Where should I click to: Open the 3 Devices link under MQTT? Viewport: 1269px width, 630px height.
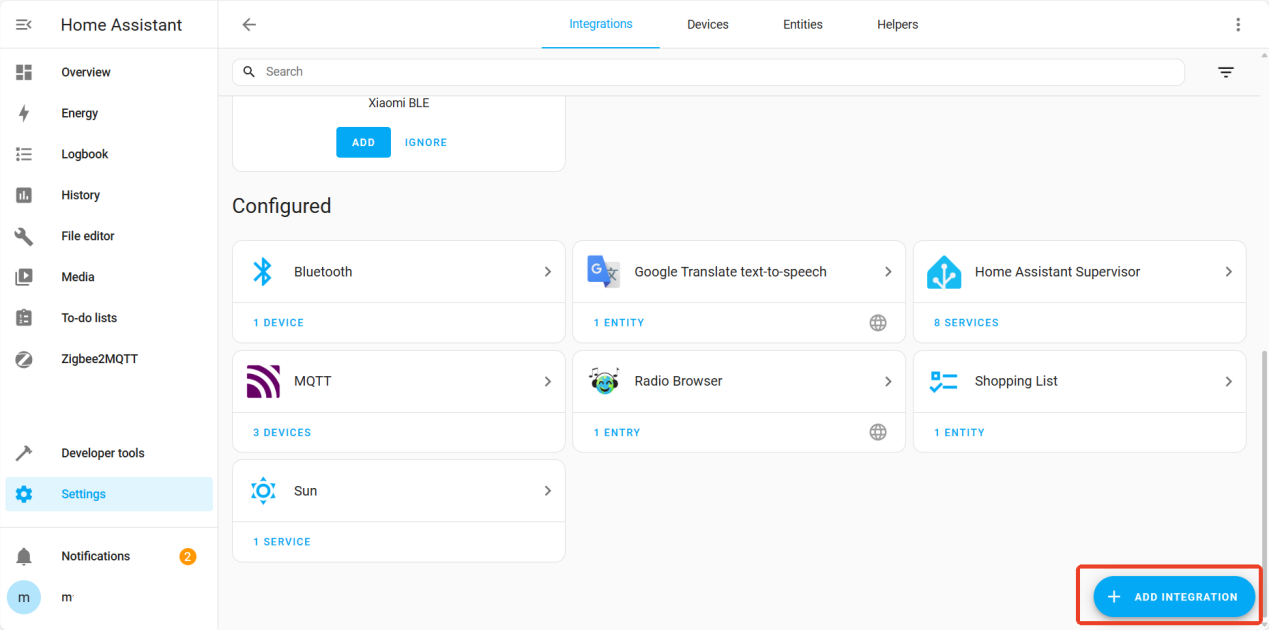pos(282,433)
